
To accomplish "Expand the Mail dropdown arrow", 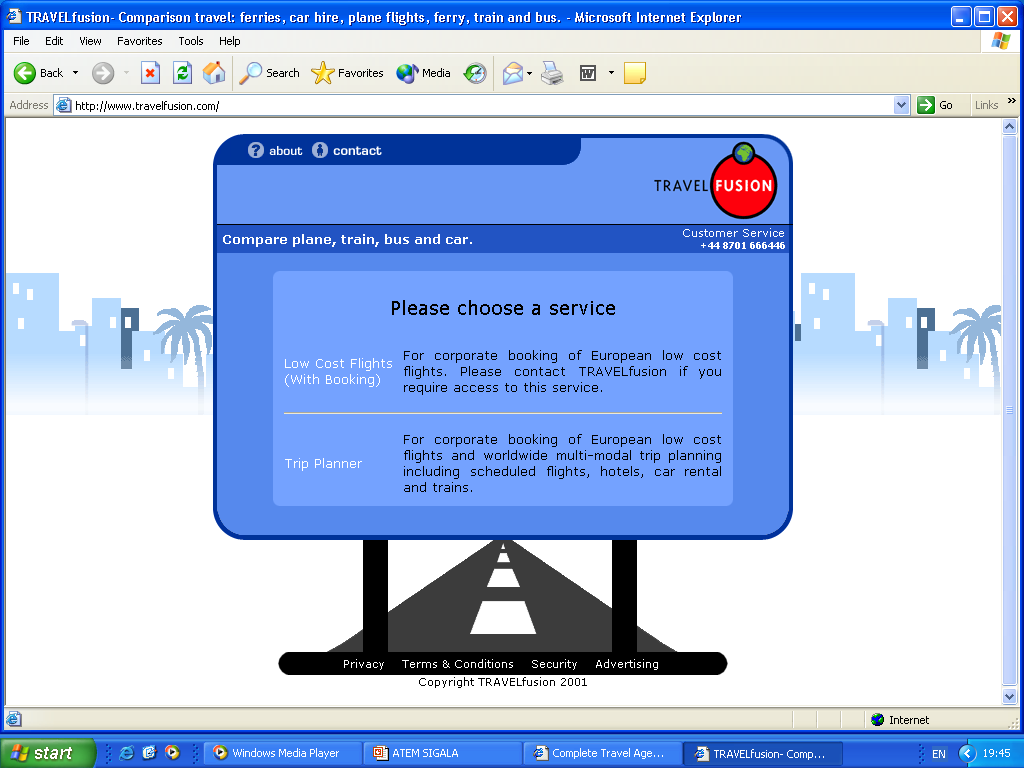I will pos(530,73).
